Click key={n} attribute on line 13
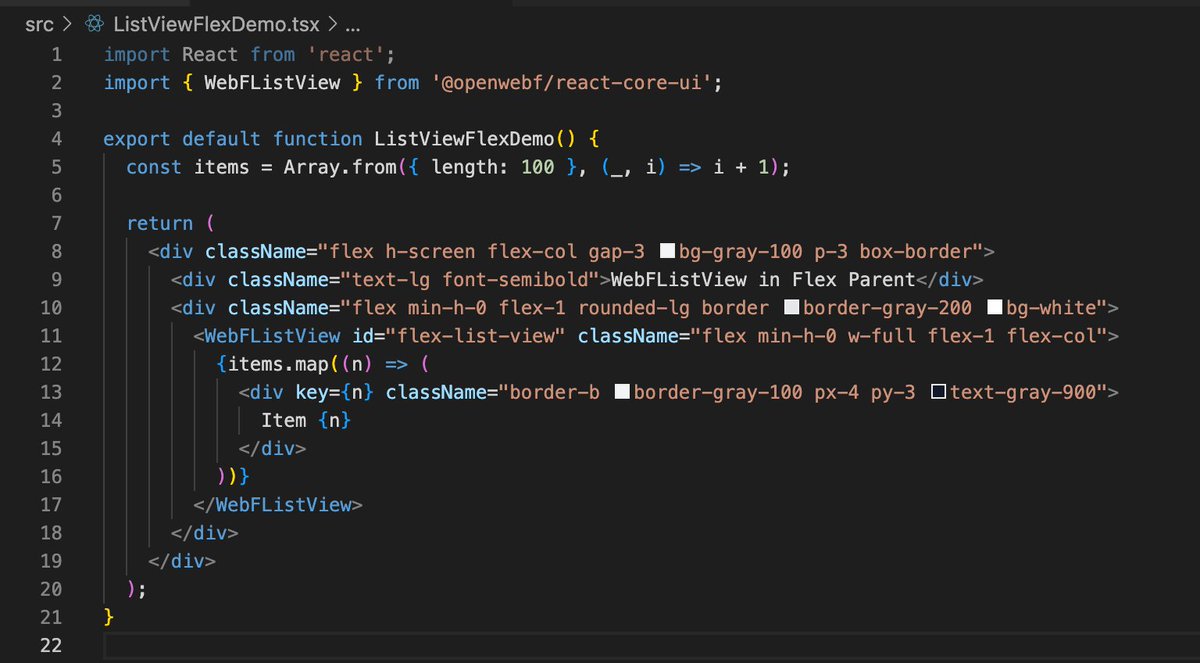The width and height of the screenshot is (1200, 663). pos(335,392)
